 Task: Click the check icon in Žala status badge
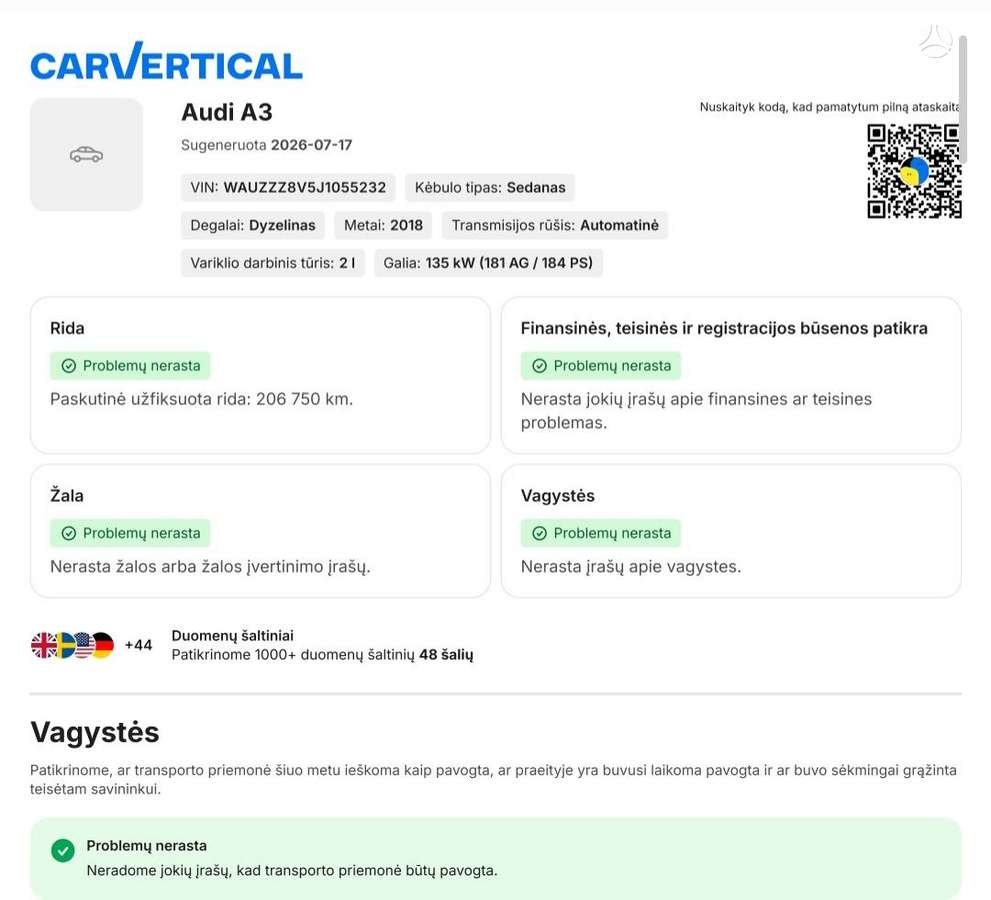coord(69,533)
